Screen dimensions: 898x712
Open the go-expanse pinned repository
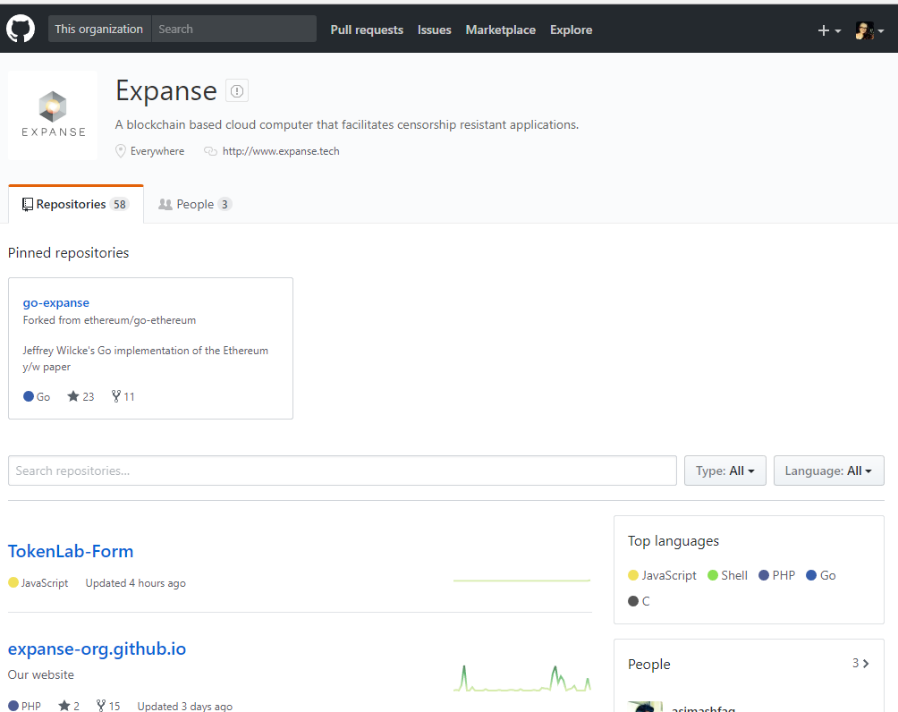56,302
